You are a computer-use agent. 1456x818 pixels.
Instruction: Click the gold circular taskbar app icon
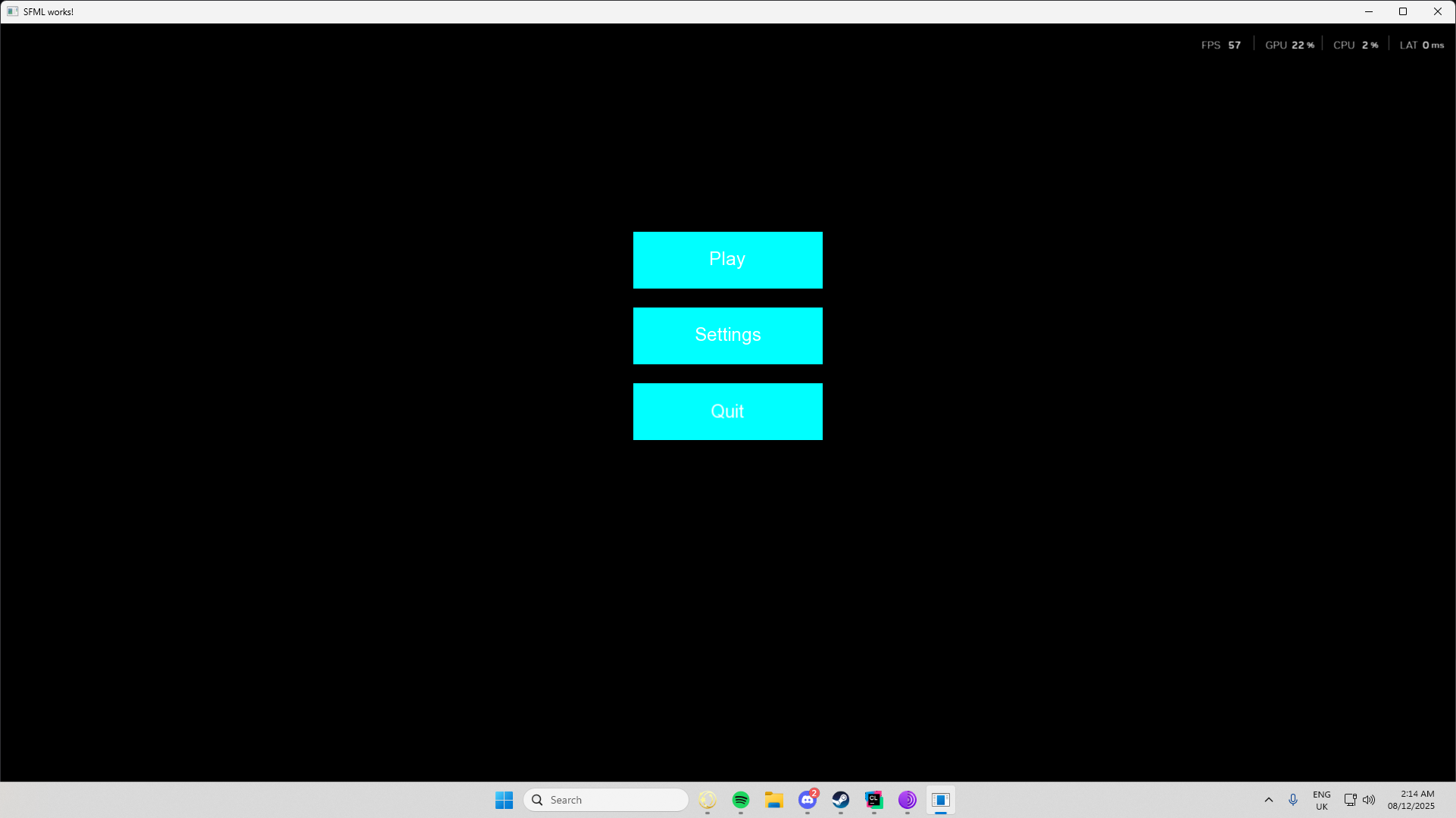[708, 800]
